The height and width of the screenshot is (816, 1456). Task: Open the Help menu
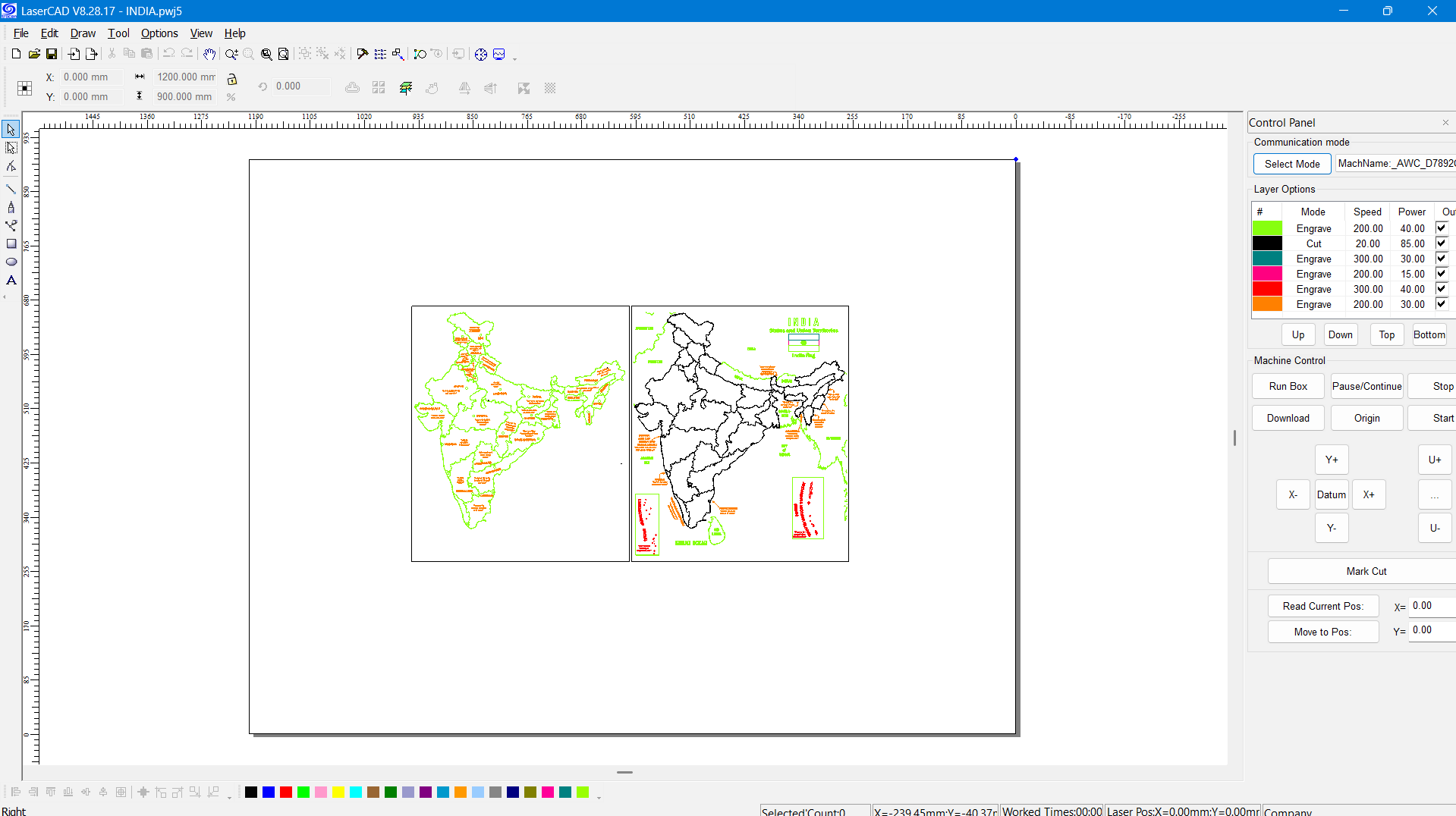pos(234,33)
